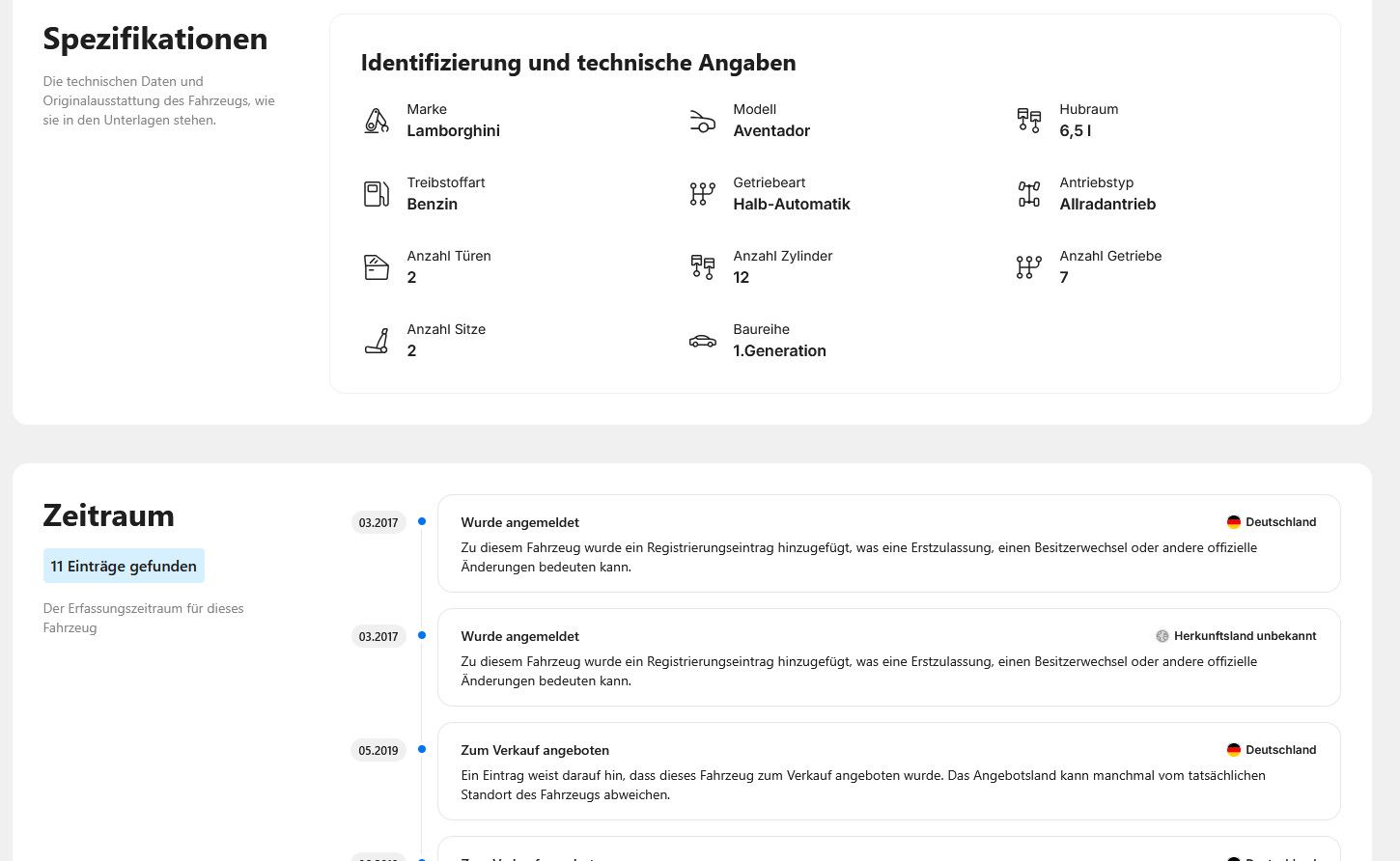Click the Anzahl Getriebe gear icon
1400x861 pixels.
1029,267
